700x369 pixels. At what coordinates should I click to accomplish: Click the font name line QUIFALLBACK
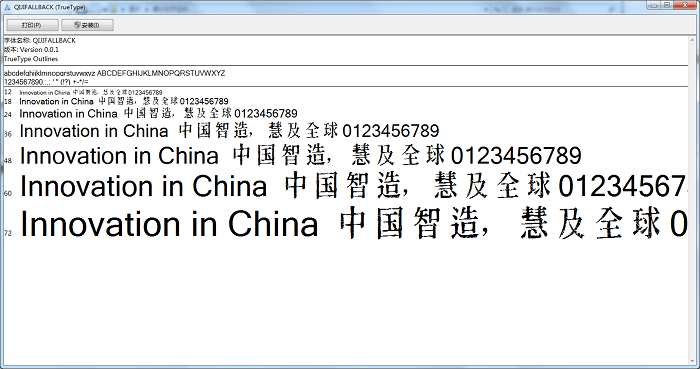(x=40, y=41)
